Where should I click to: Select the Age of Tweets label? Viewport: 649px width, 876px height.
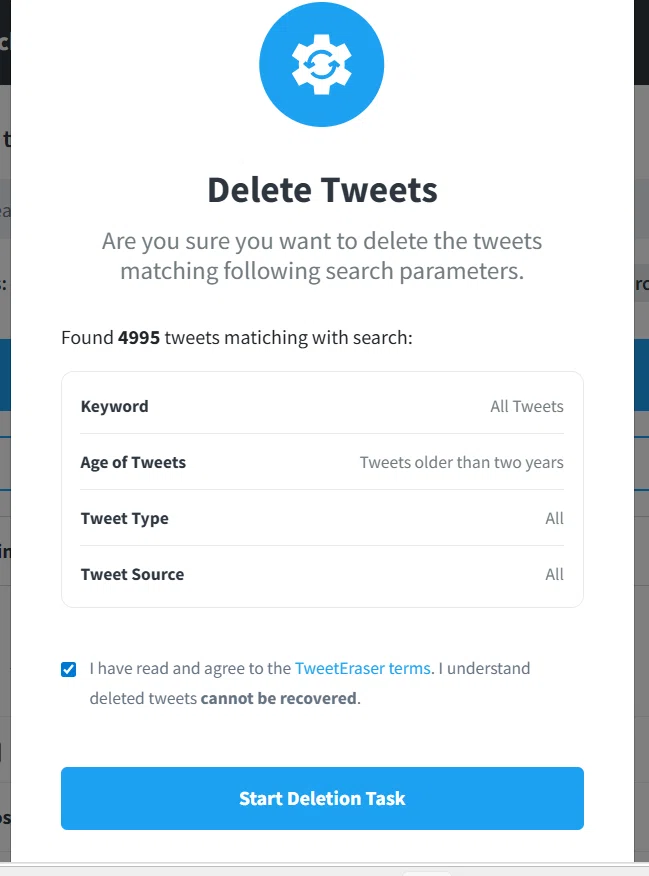click(133, 462)
